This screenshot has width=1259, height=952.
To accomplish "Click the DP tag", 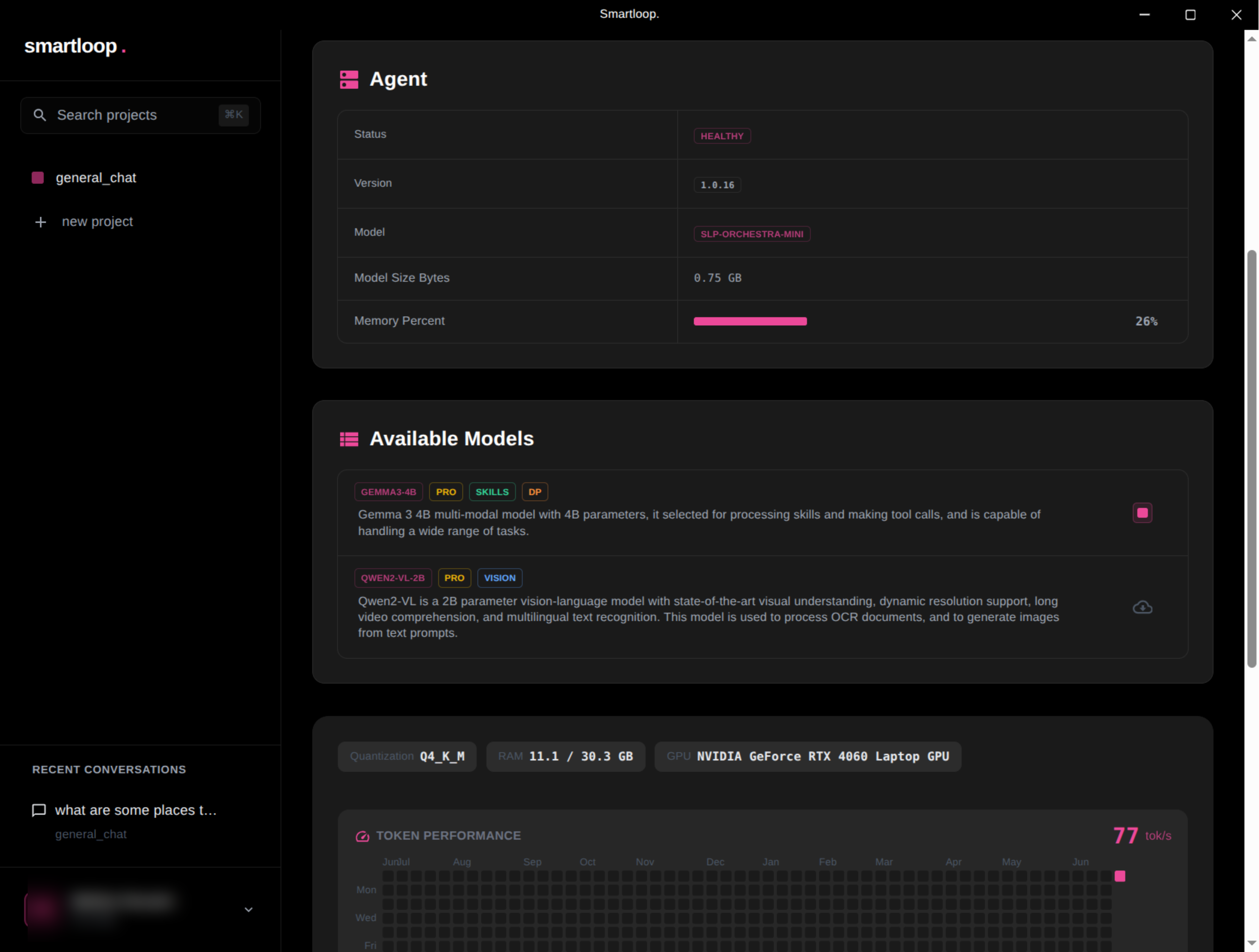I will point(534,492).
